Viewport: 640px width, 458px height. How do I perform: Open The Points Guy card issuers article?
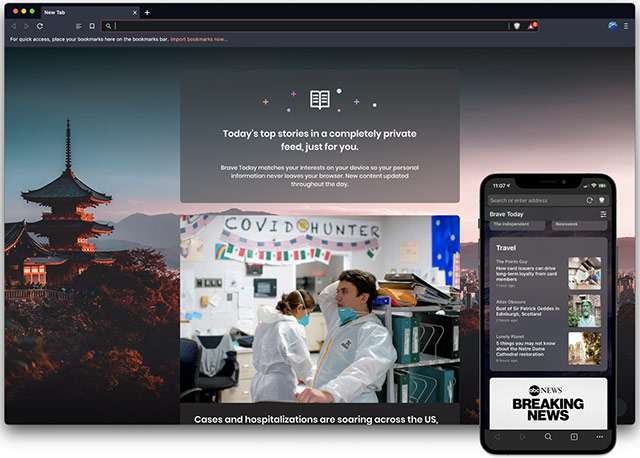pos(530,271)
